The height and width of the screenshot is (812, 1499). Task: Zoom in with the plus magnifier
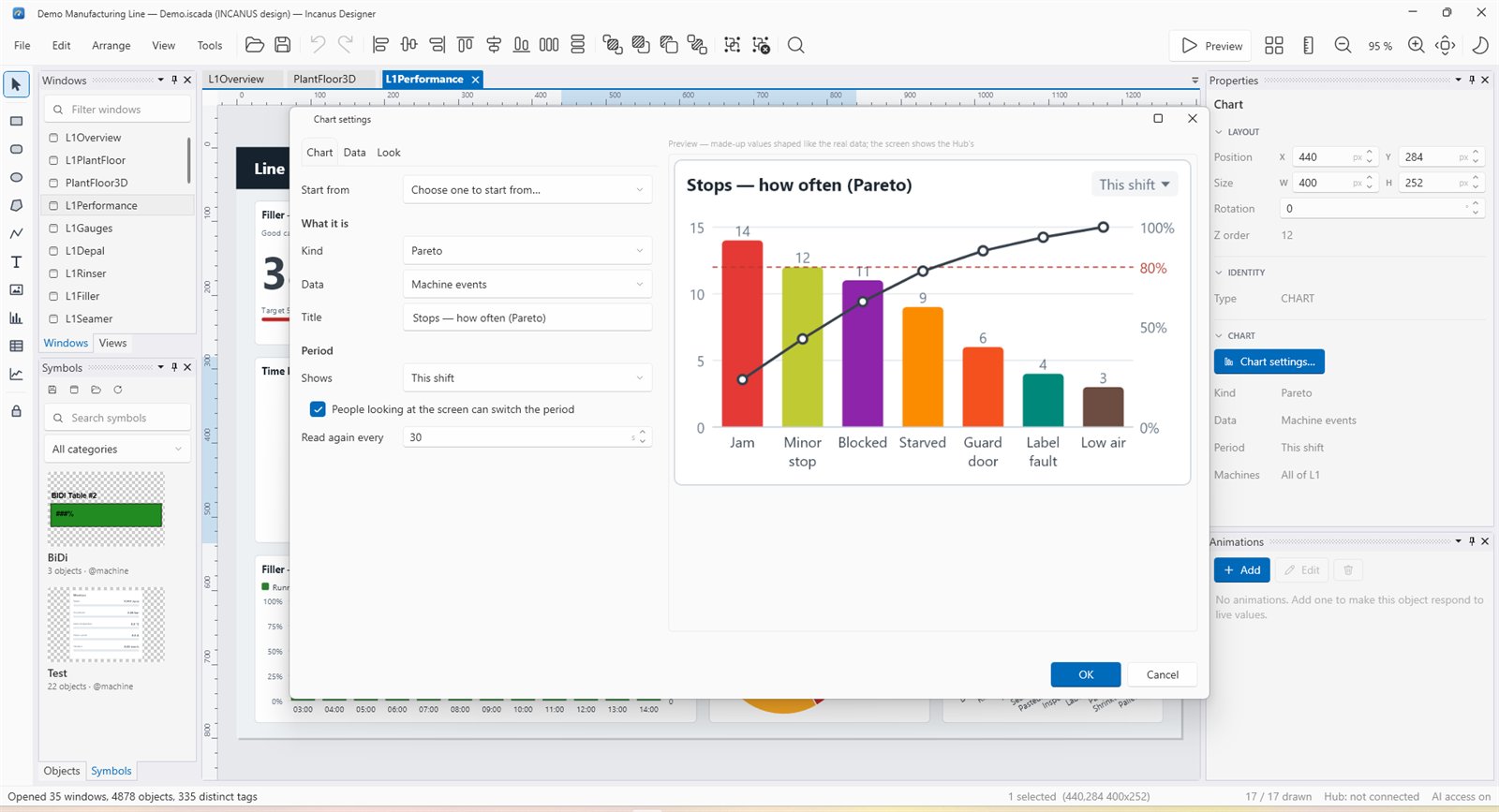point(1417,45)
